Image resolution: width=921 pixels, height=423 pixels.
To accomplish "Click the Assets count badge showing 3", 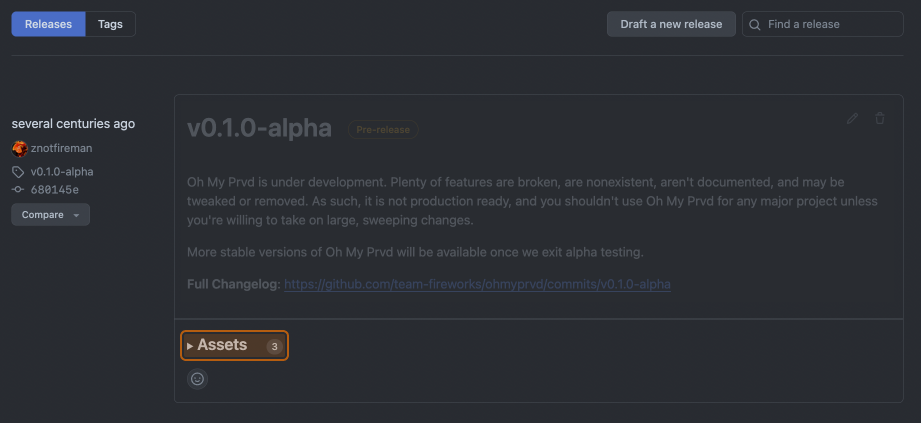I will coord(274,346).
